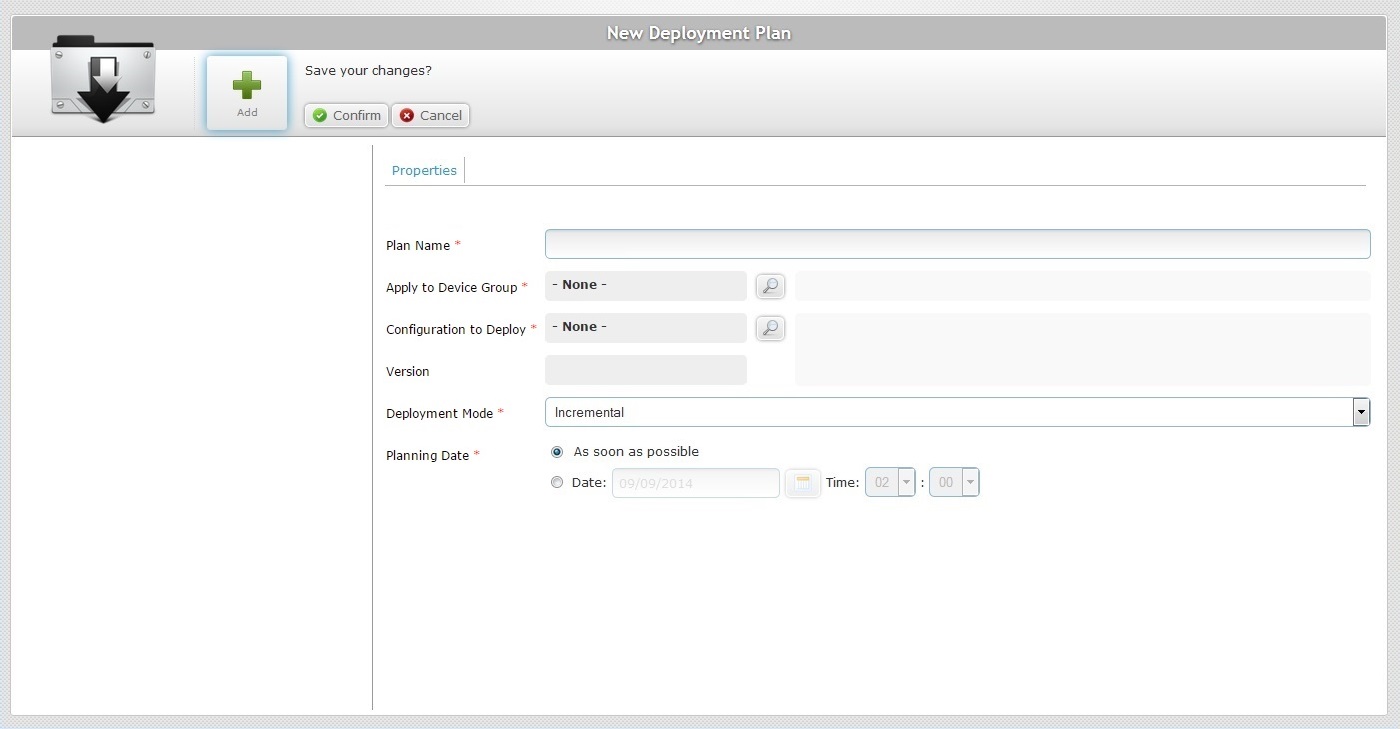The image size is (1400, 729).
Task: Click the Configuration to Deploy None field
Action: coord(646,328)
